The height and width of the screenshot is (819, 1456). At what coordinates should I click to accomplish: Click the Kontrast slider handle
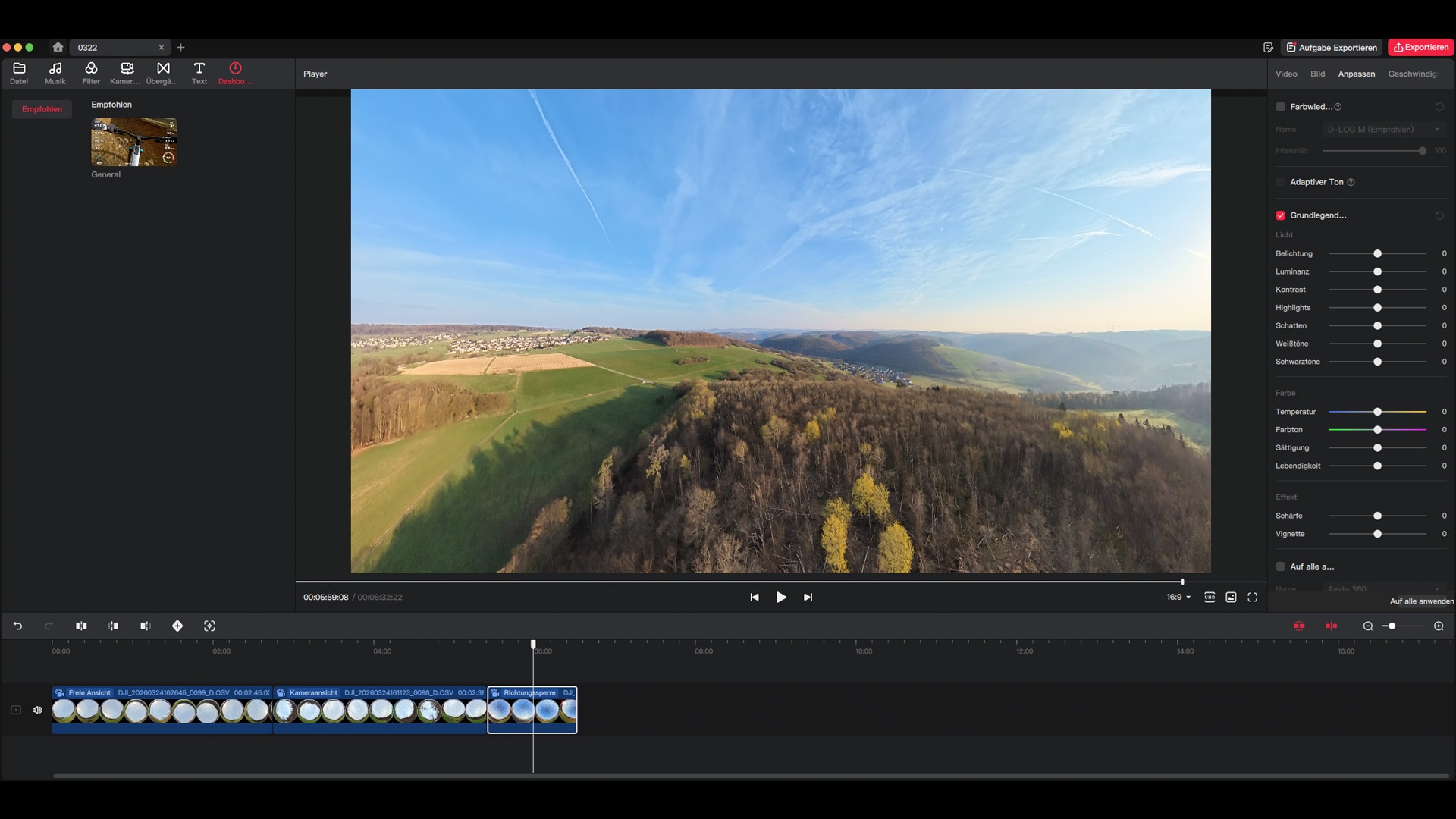(1378, 290)
